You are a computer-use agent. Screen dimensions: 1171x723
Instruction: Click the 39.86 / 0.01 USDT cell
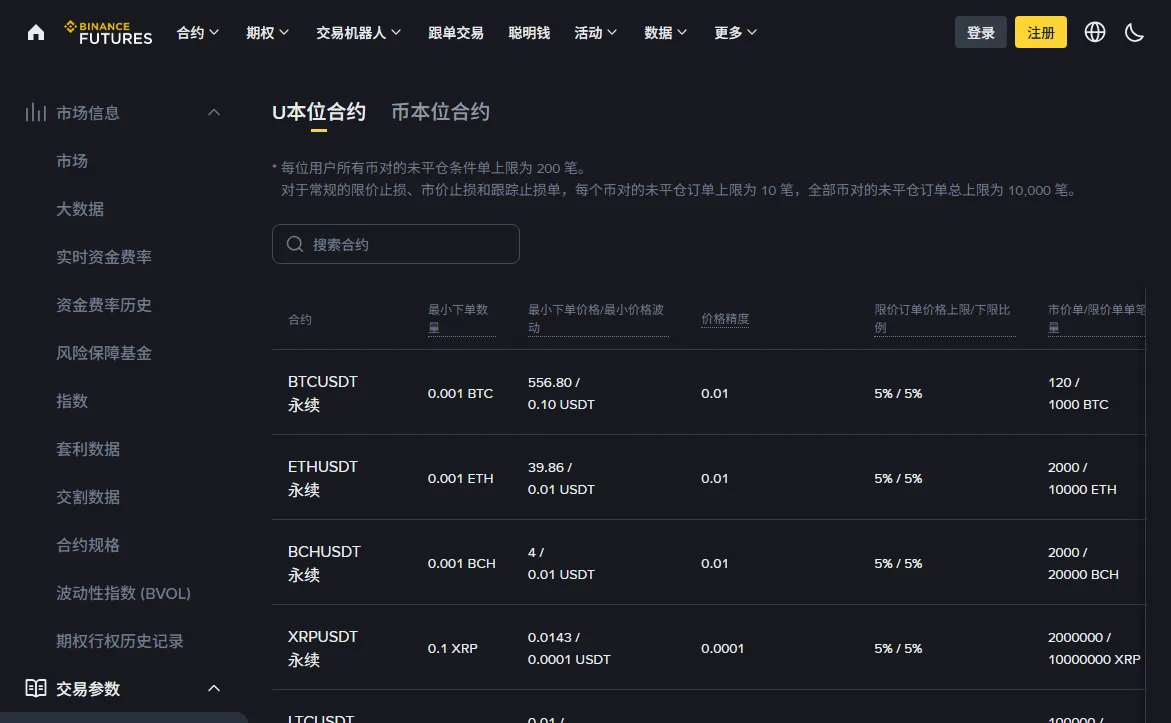click(x=561, y=478)
